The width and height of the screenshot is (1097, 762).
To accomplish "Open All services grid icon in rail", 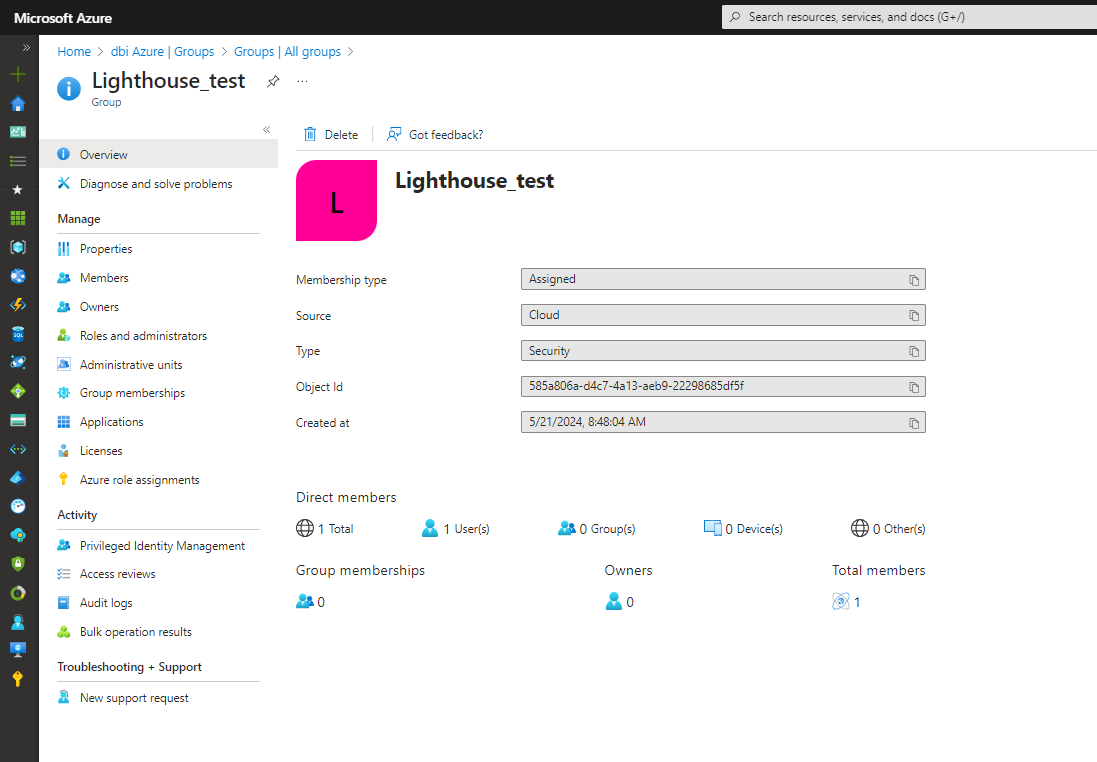I will pyautogui.click(x=18, y=218).
